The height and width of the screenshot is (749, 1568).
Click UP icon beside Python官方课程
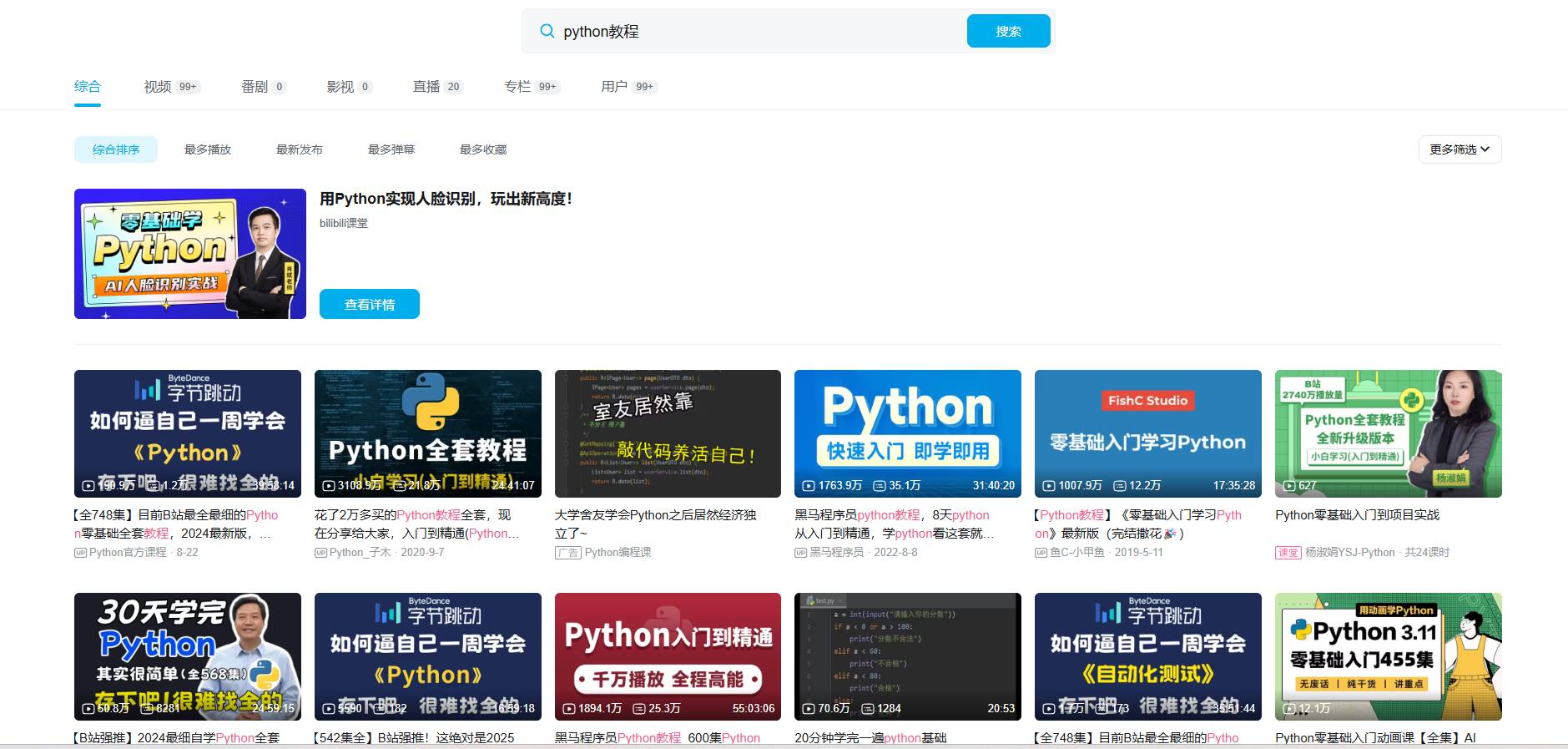point(81,553)
